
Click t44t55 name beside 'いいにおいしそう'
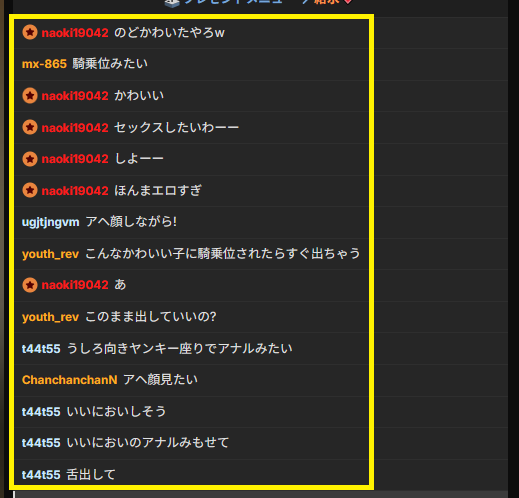pos(41,412)
